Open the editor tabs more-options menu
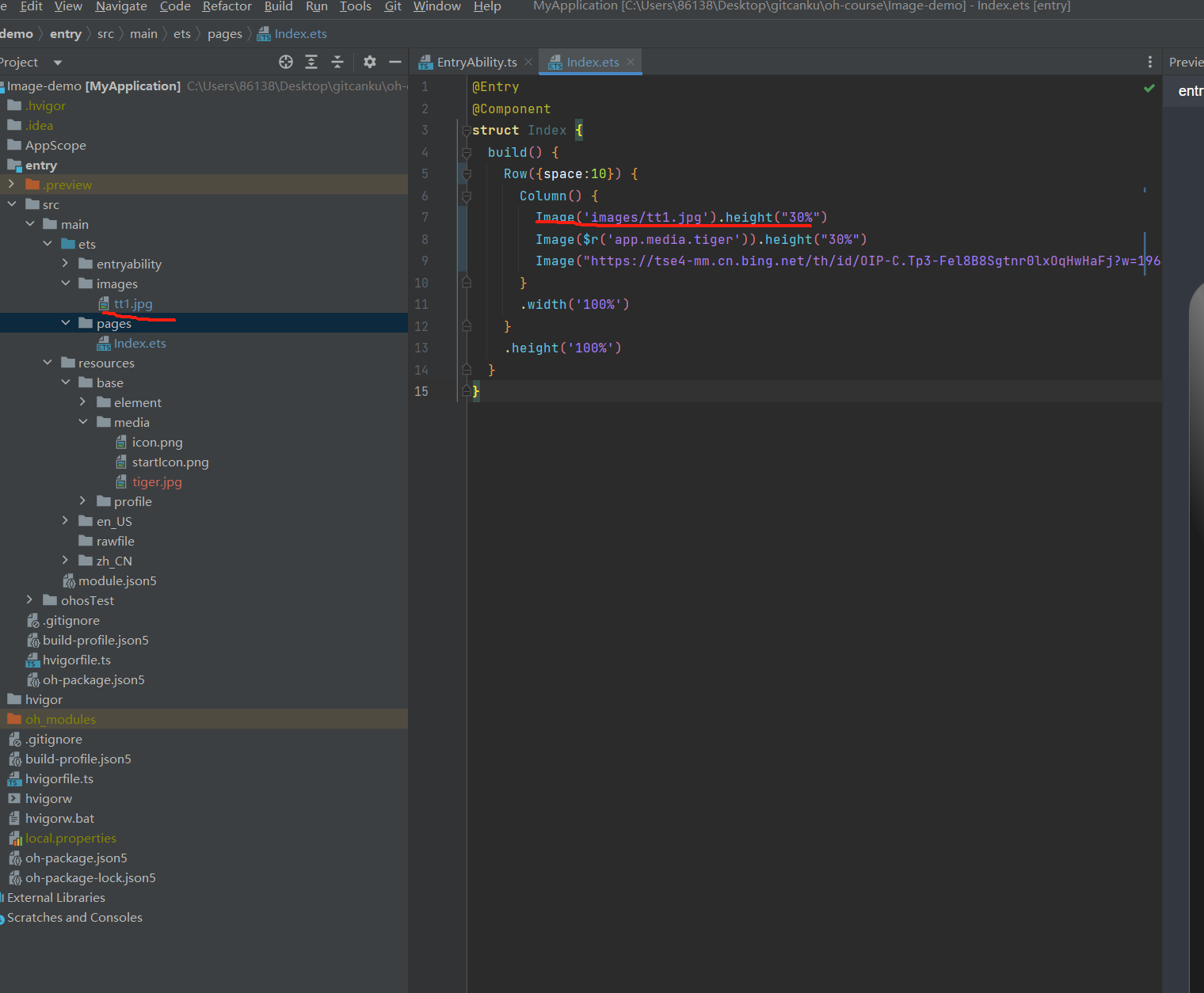 1150,62
